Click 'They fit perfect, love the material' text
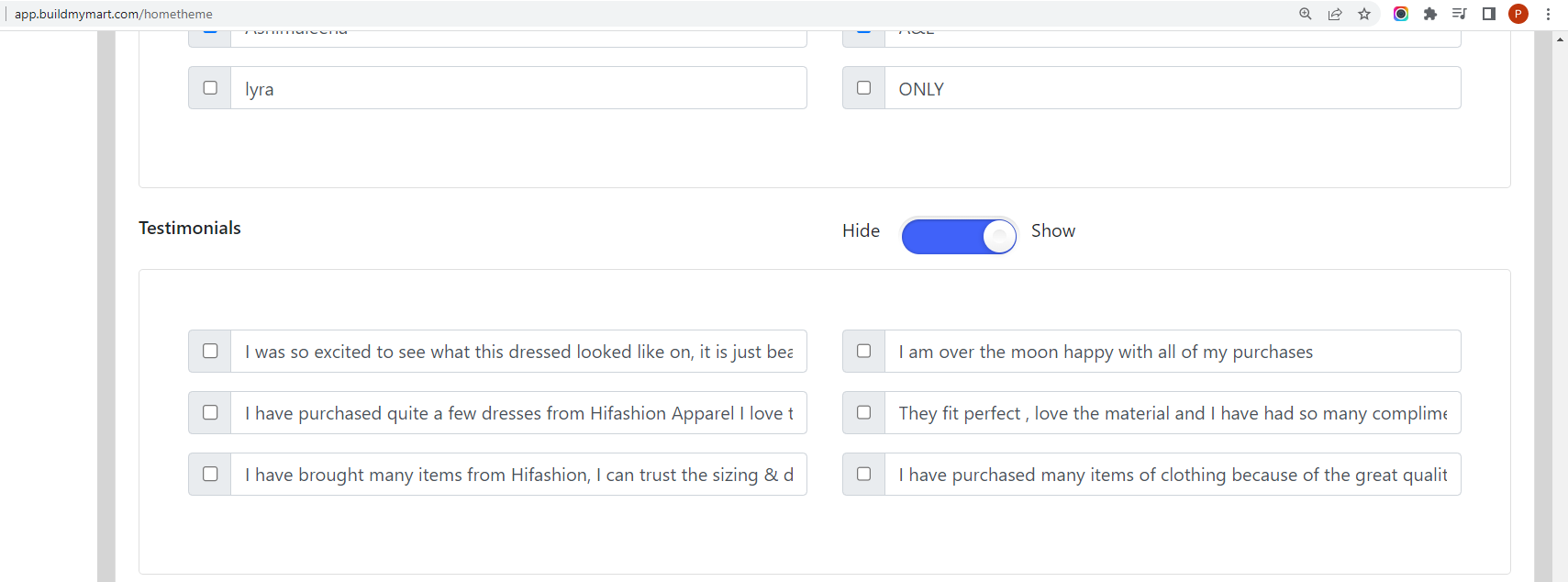 tap(1173, 413)
